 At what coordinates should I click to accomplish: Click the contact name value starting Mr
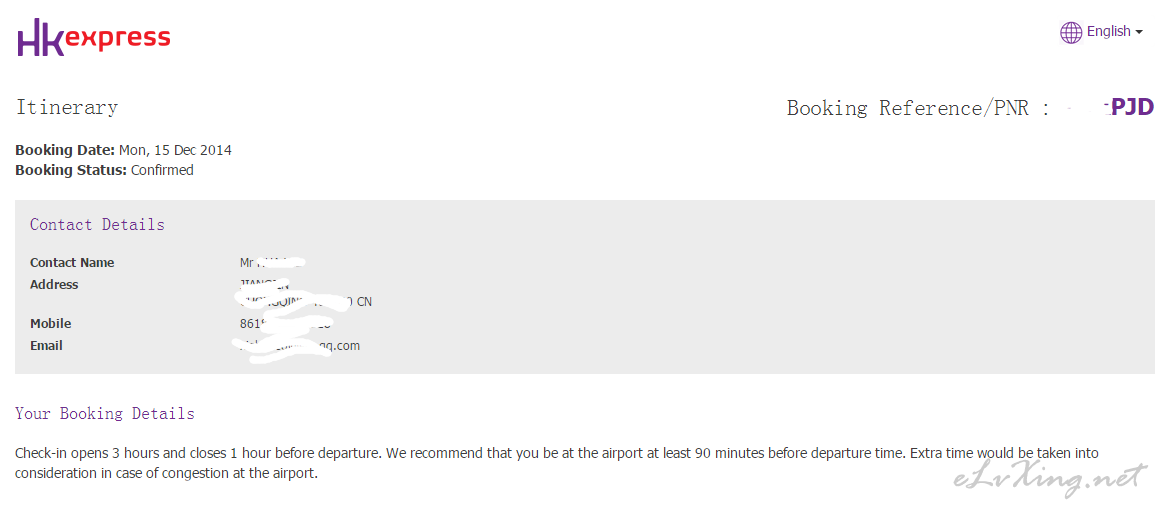(273, 262)
